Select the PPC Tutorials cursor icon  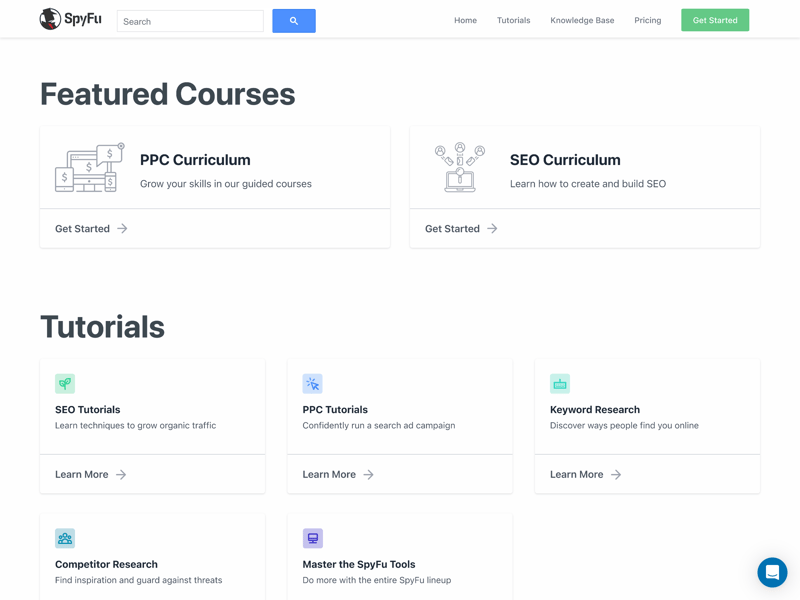[x=312, y=384]
